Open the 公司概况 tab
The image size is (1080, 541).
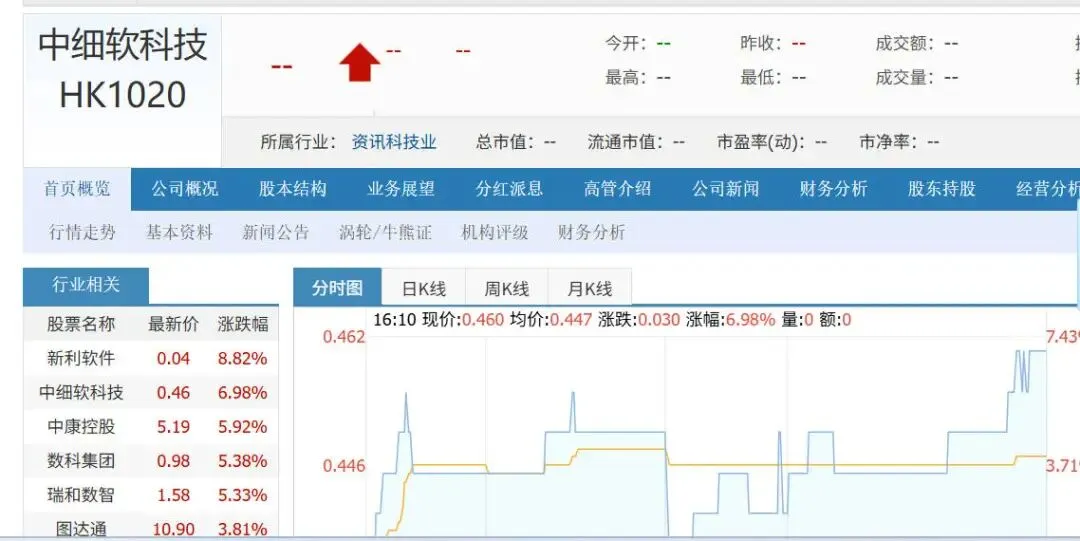coord(185,189)
